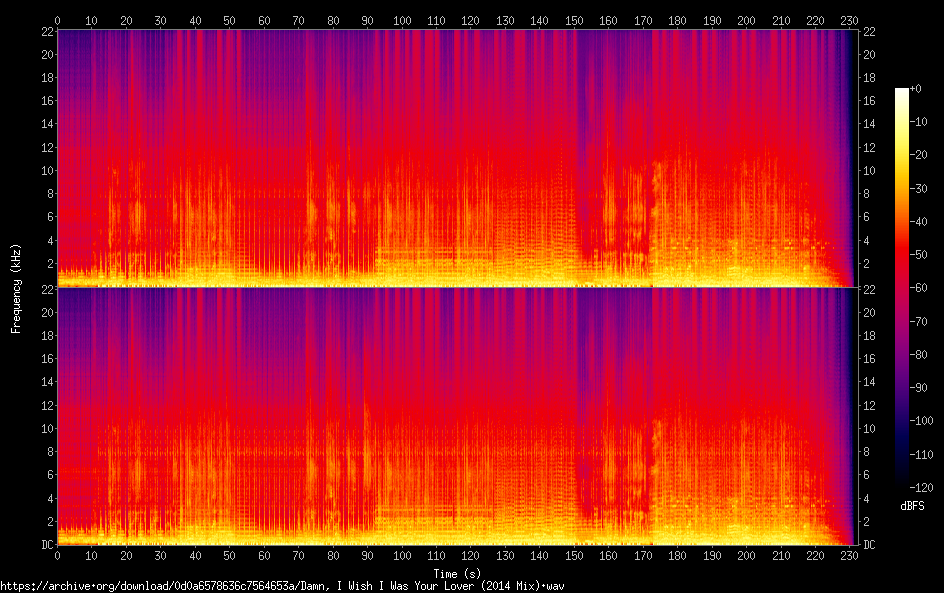Click the archive.org file URL at bottom
The image size is (944, 593).
pyautogui.click(x=288, y=585)
